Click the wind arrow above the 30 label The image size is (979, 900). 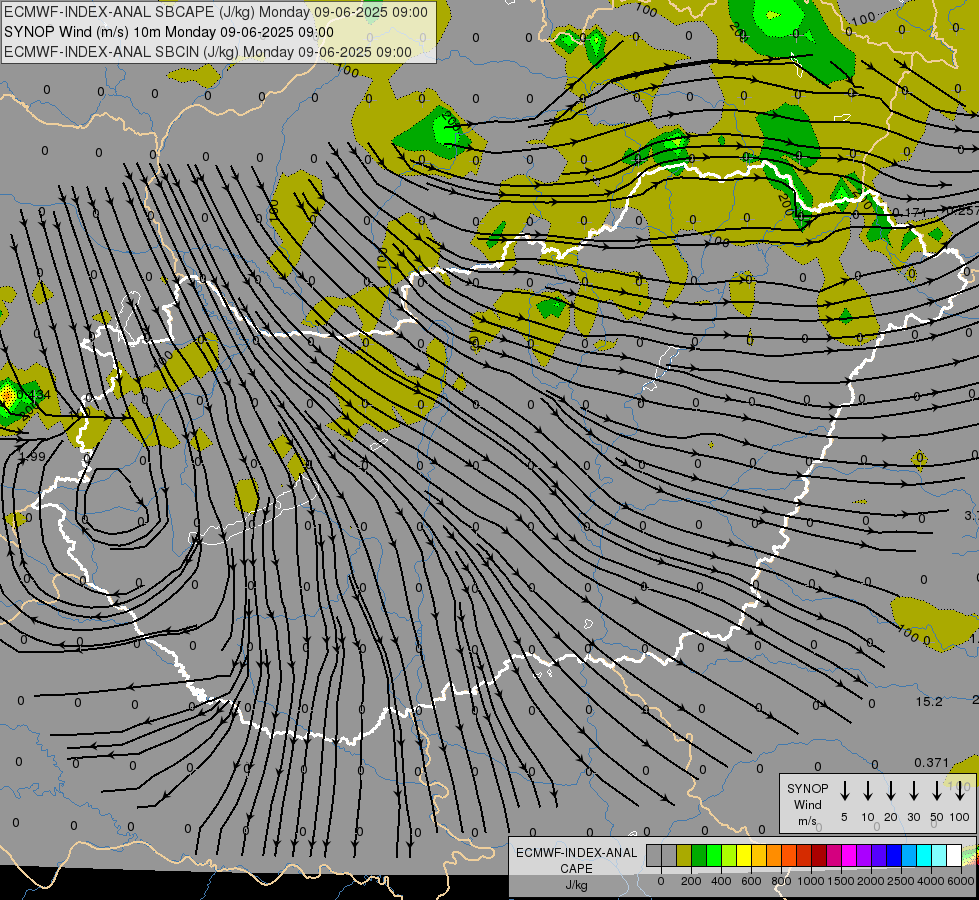tap(913, 791)
